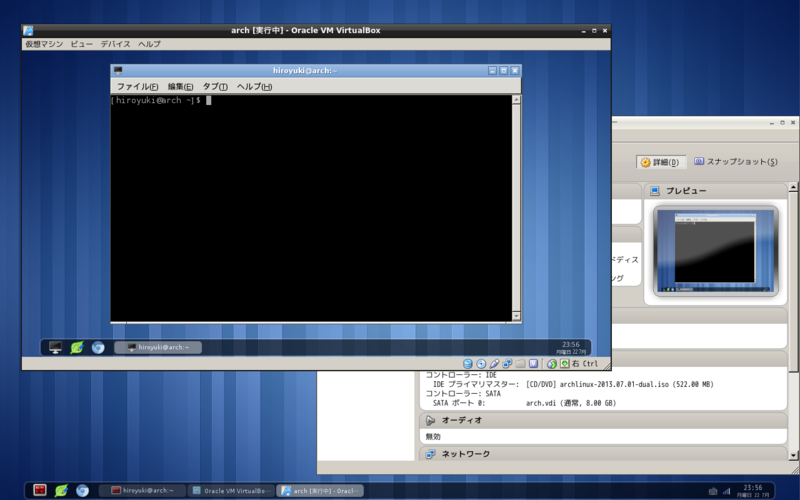Click Chromium browser icon in guest panel
800x500 pixels.
coord(98,347)
